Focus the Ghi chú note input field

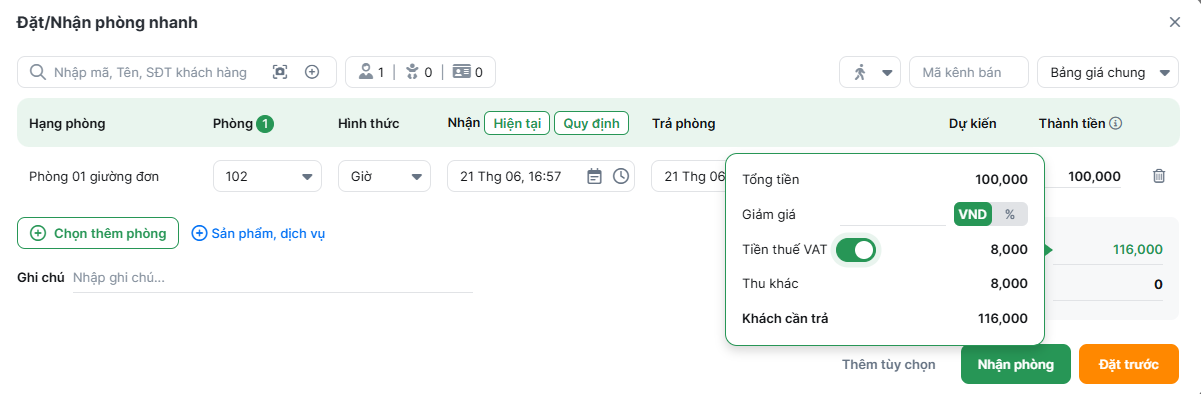tap(272, 278)
